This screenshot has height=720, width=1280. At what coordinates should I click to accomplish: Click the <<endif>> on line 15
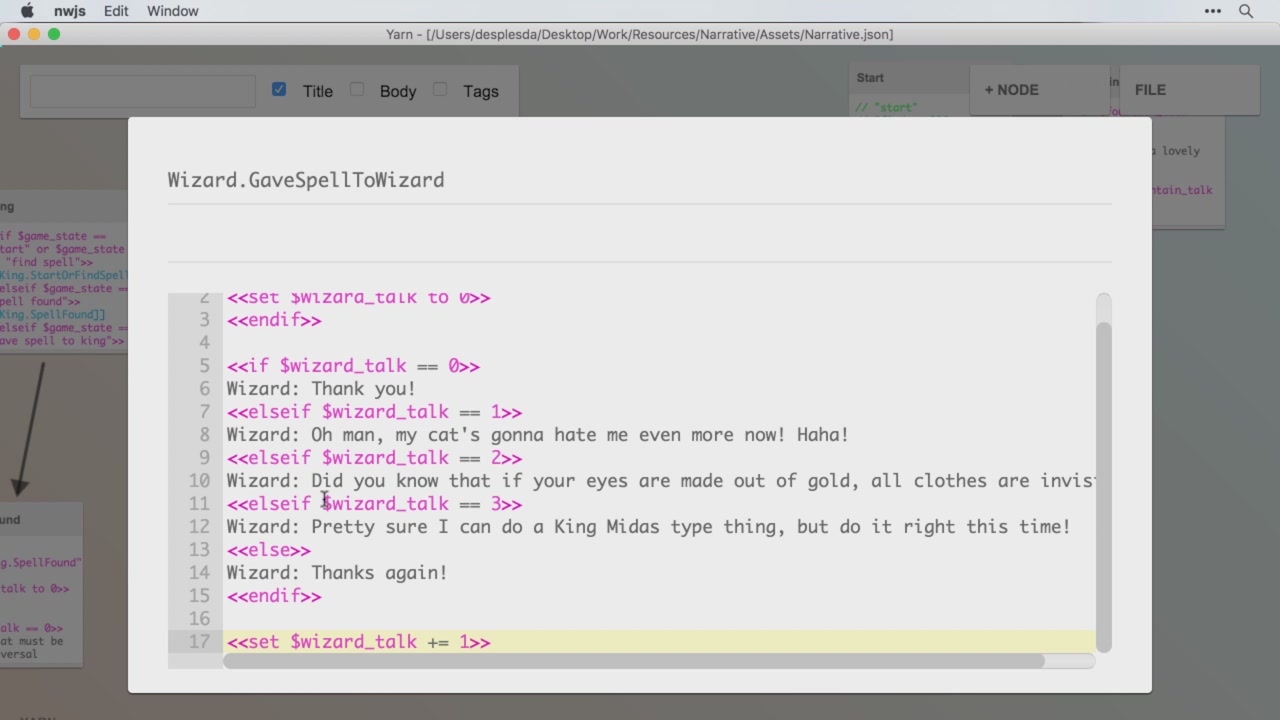(x=274, y=596)
